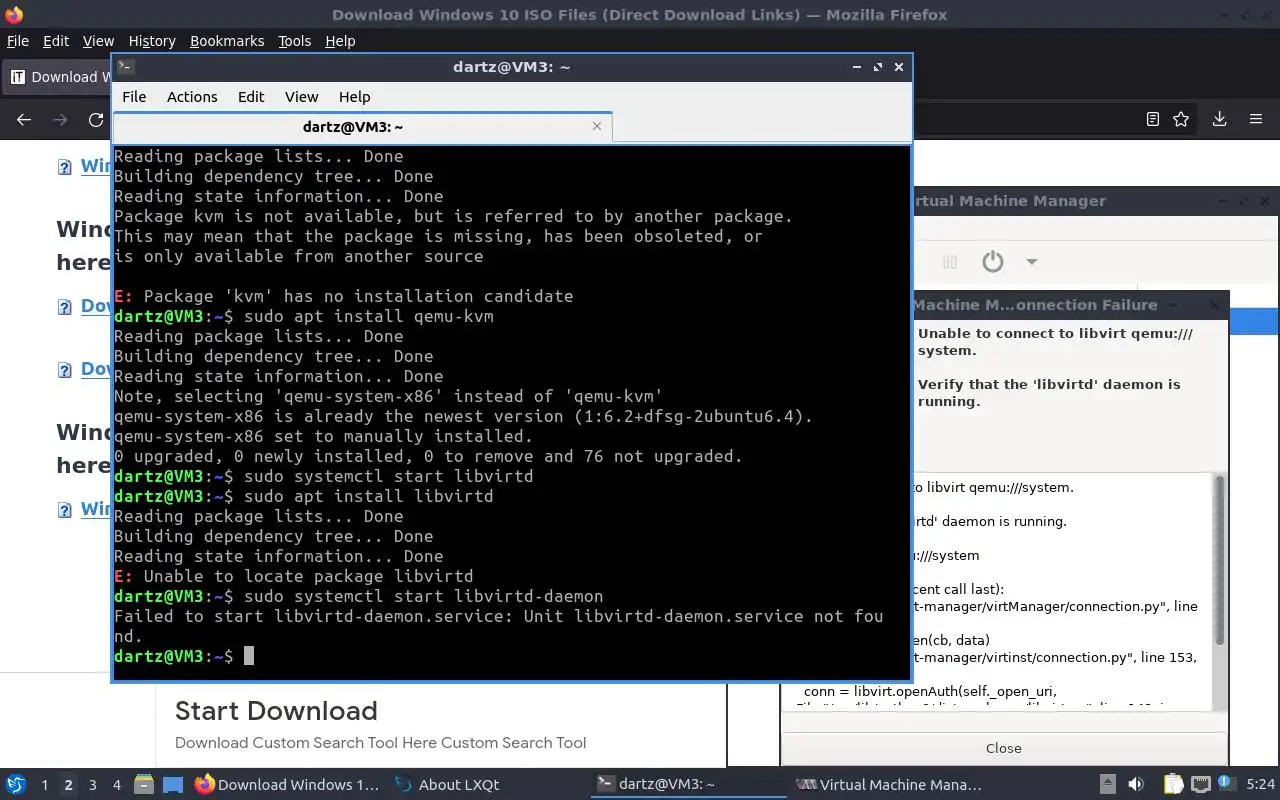Open the Firefox Edit menu
This screenshot has width=1280, height=800.
56,41
